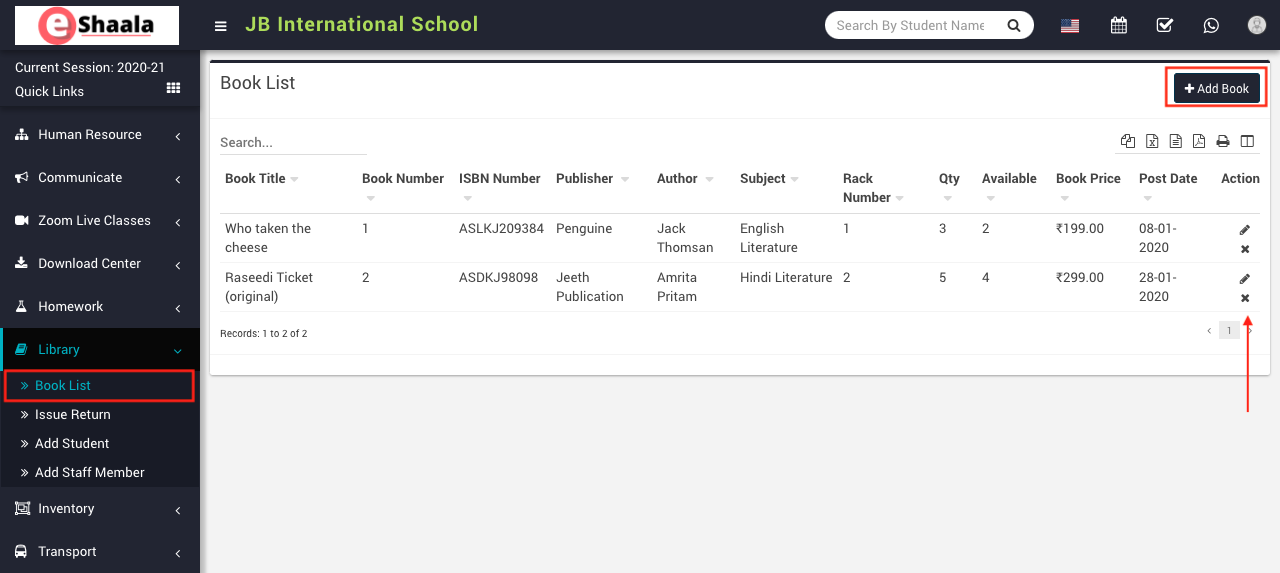Viewport: 1280px width, 573px height.
Task: Expand Human Resource menu
Action: (x=98, y=135)
